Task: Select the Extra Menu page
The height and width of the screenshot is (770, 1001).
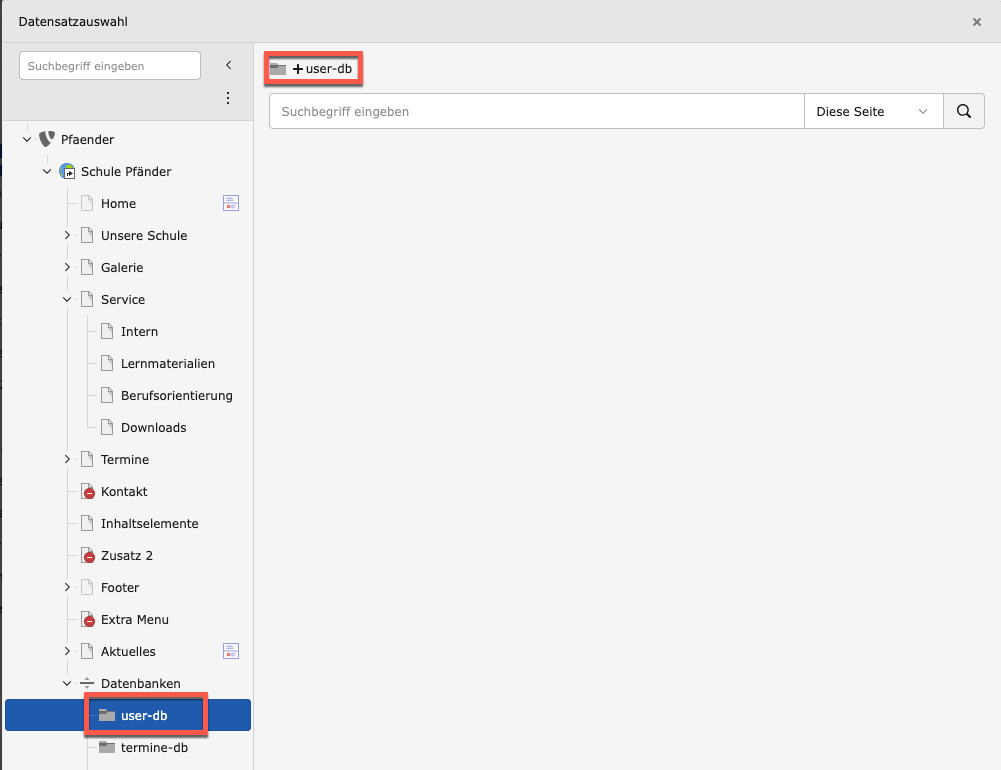Action: [x=135, y=619]
